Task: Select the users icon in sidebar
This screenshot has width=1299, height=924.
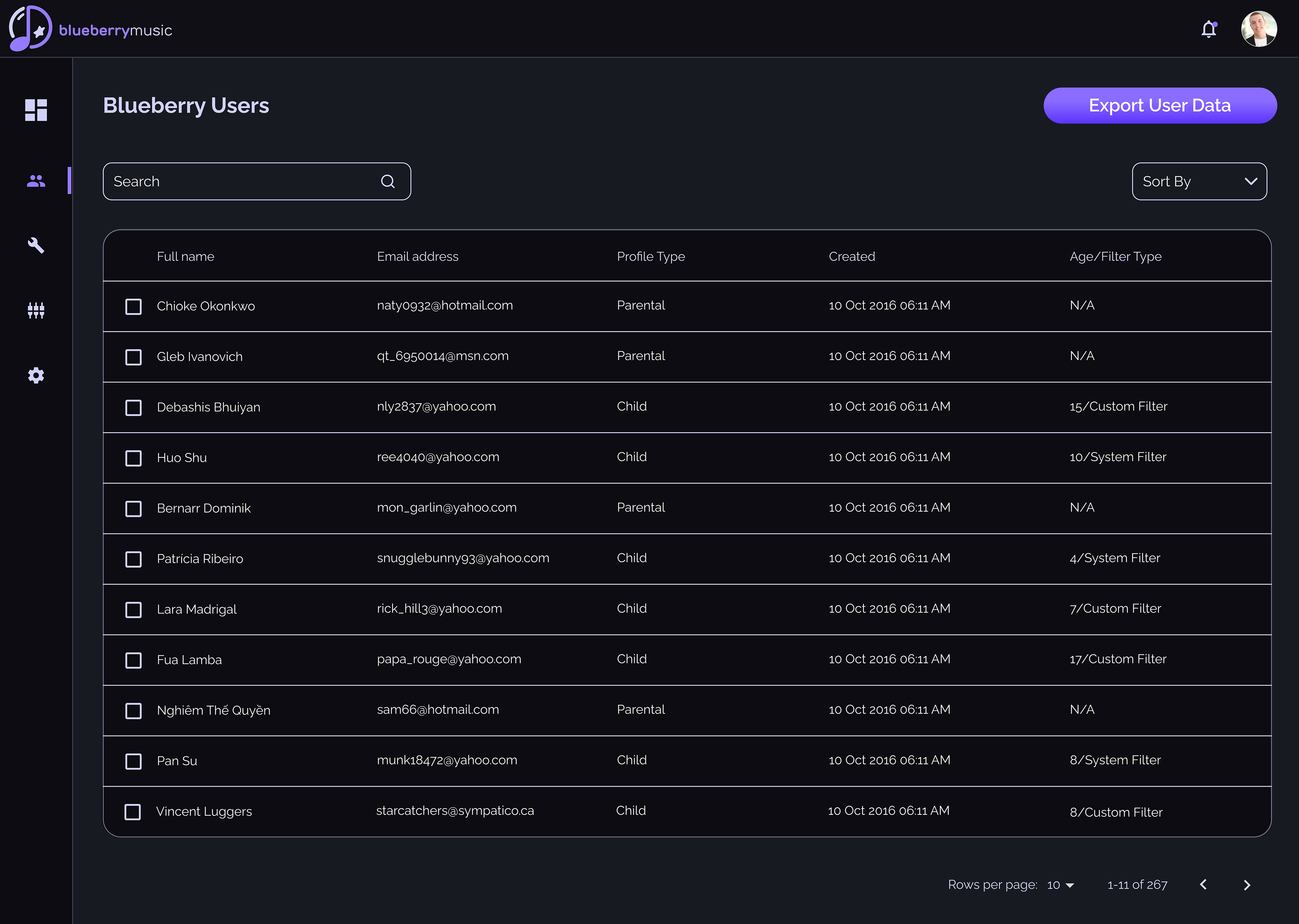Action: pos(36,181)
